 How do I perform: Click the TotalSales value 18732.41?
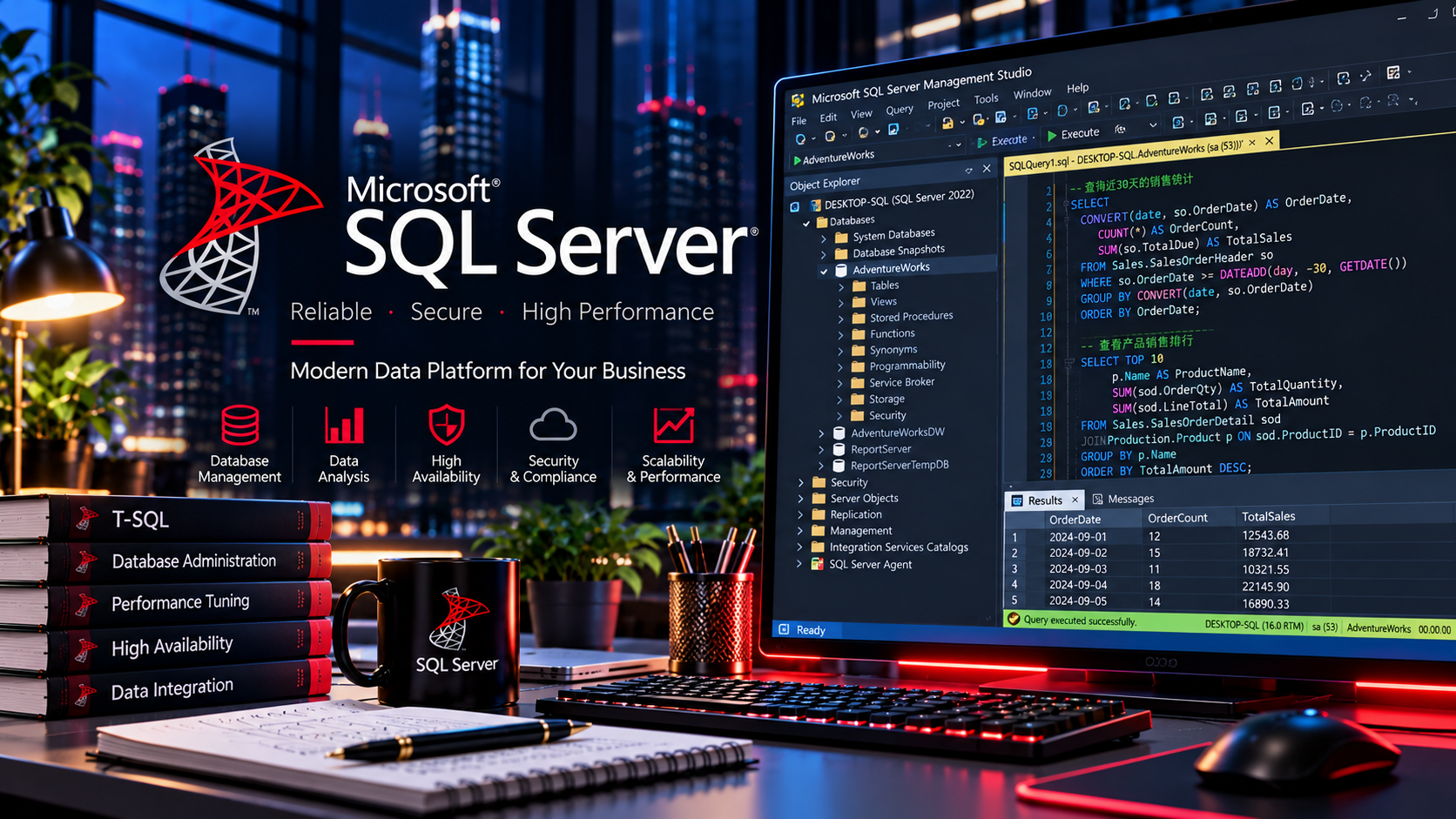point(1265,552)
